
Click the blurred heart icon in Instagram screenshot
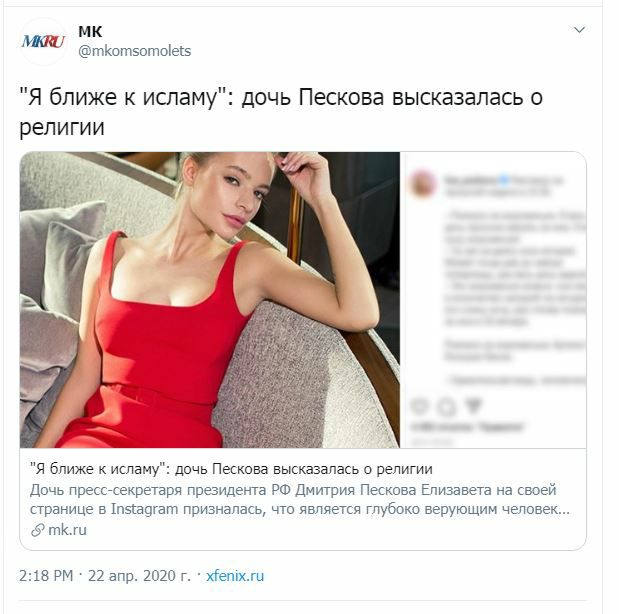(x=419, y=406)
